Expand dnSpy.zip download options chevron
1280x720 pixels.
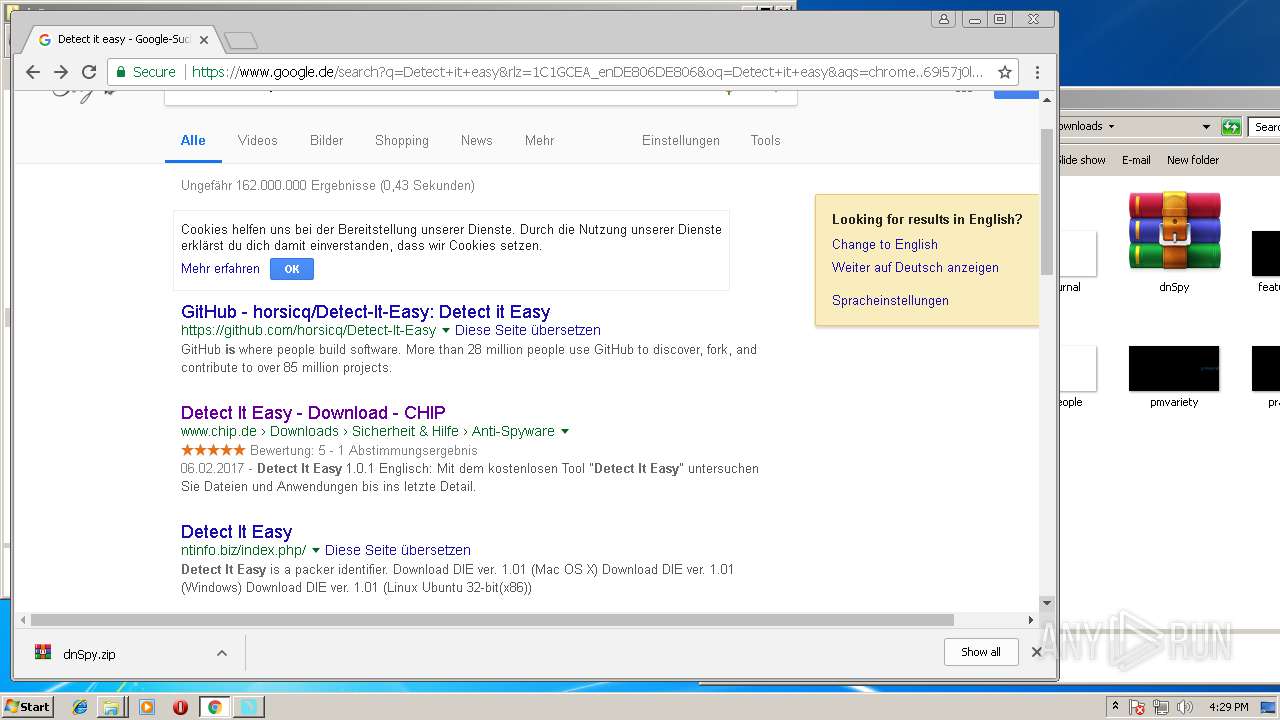(222, 654)
